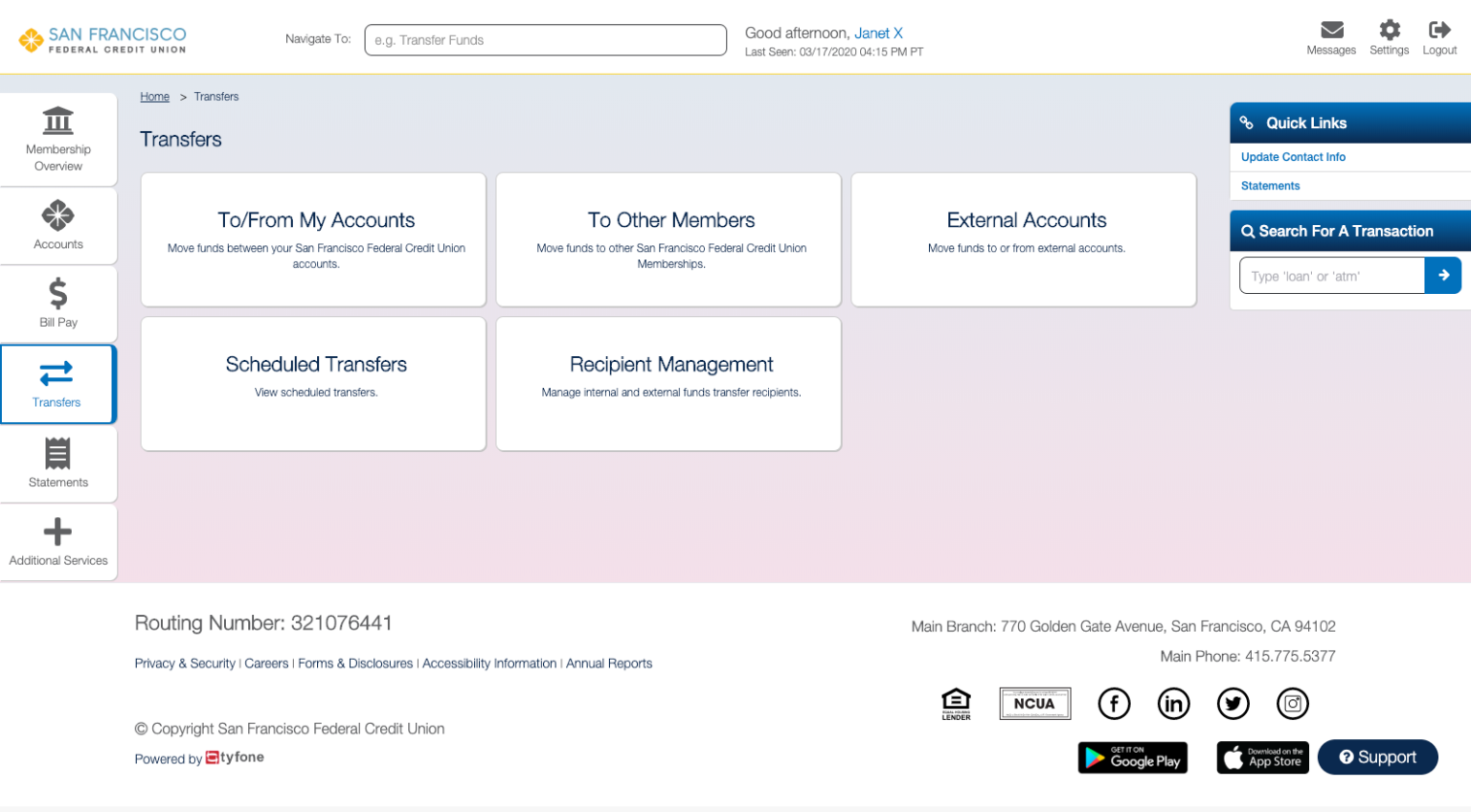
Task: Click the transaction search submit arrow
Action: 1443,275
